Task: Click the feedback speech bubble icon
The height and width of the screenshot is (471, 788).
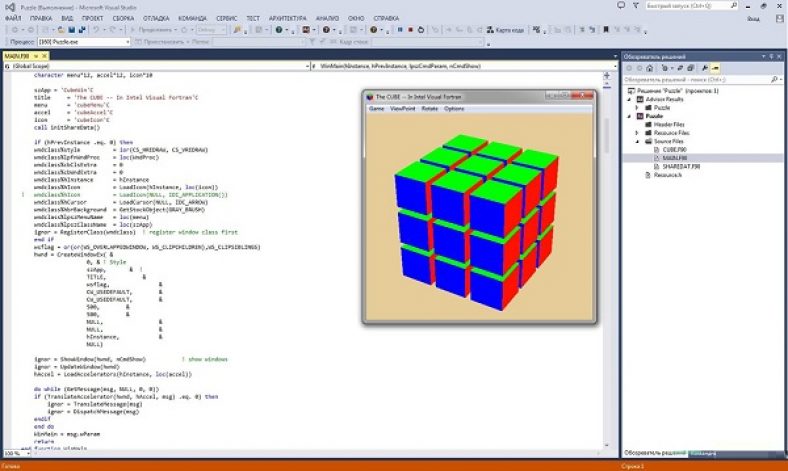Action: pyautogui.click(x=621, y=6)
